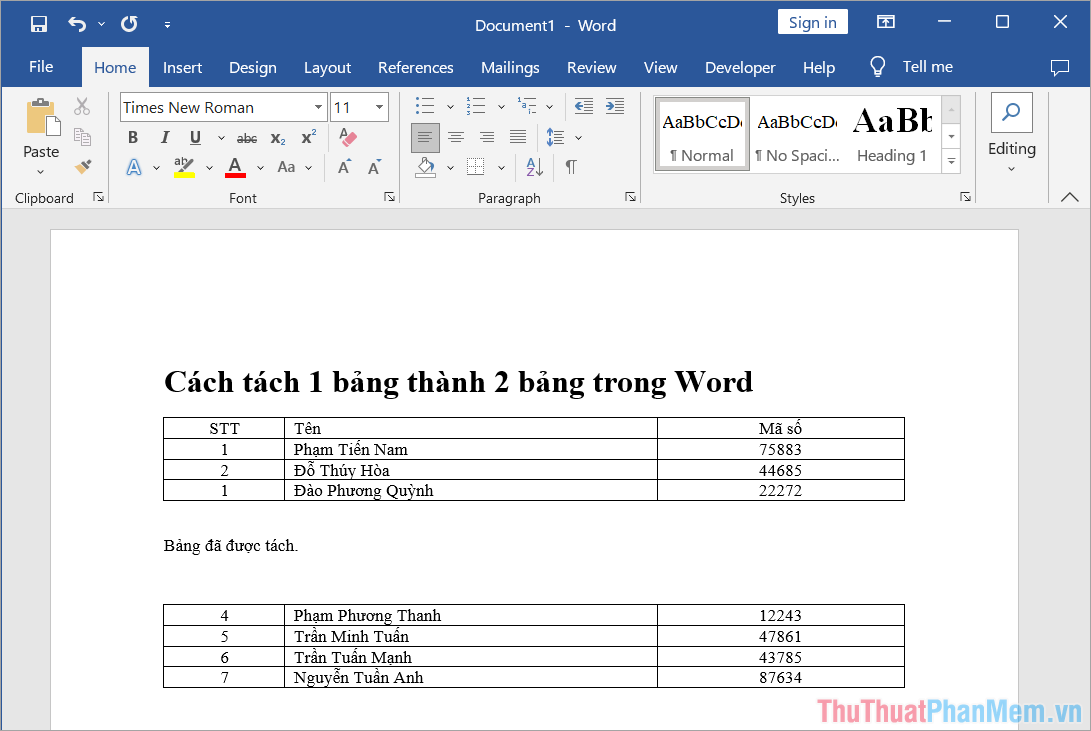Switch to the Mailings ribbon tab
1091x731 pixels.
pyautogui.click(x=510, y=67)
